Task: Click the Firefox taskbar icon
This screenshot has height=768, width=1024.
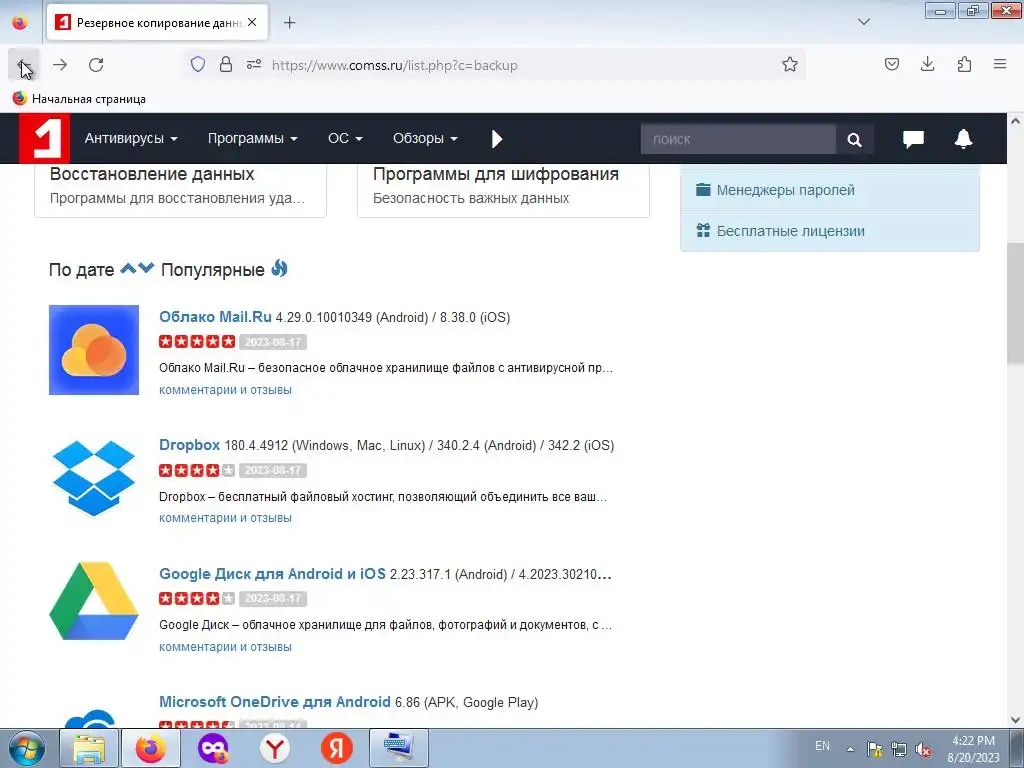Action: click(151, 748)
